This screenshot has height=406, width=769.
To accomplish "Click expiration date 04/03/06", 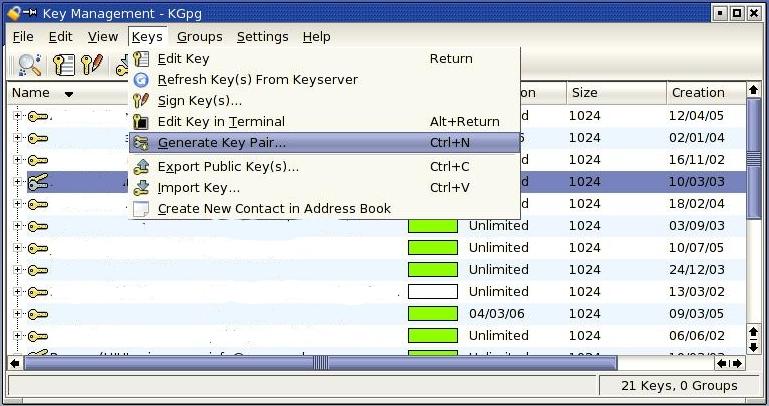I will click(496, 314).
